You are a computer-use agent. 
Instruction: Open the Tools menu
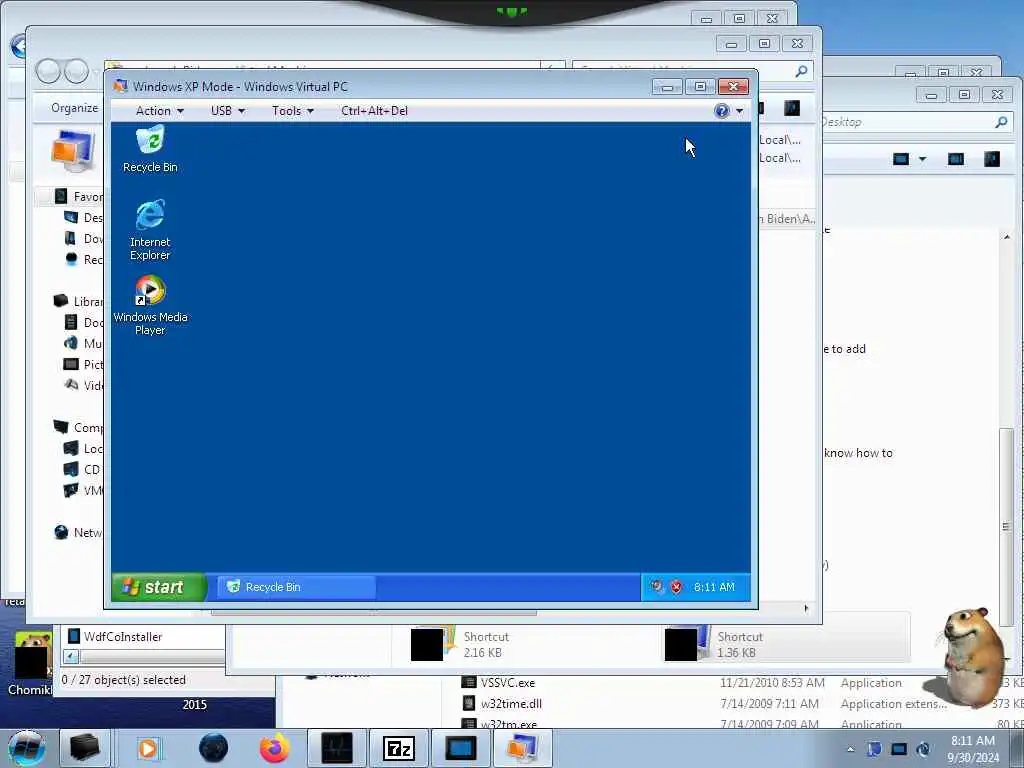293,111
